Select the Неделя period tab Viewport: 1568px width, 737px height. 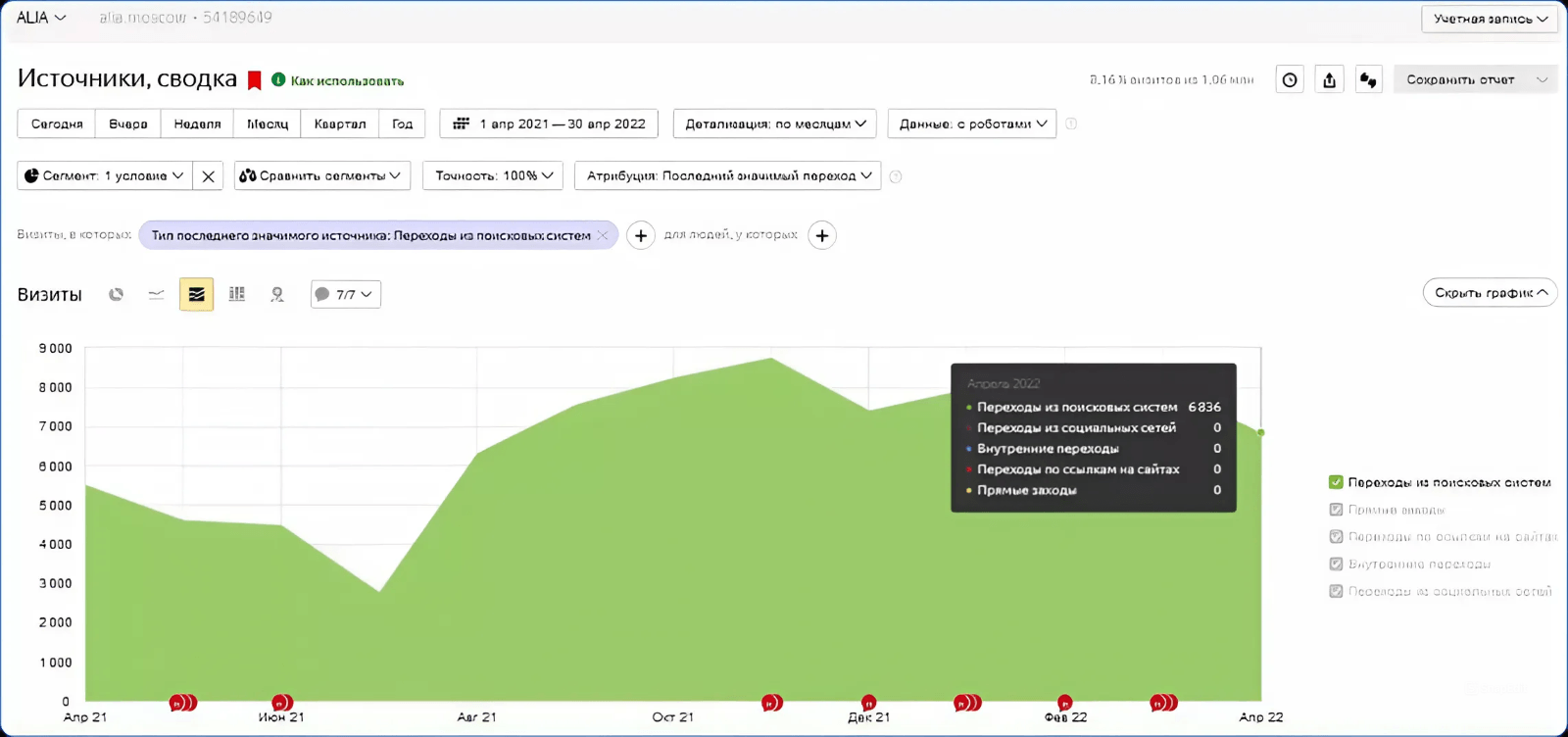click(197, 123)
